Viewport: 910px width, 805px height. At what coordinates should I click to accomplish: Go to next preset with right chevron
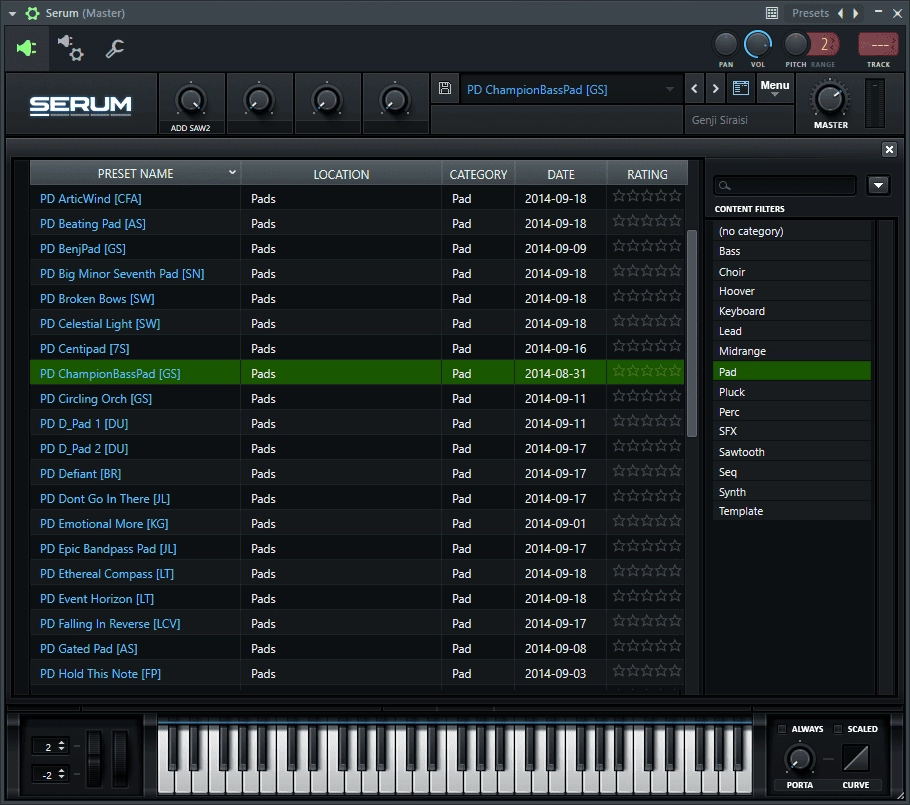716,89
